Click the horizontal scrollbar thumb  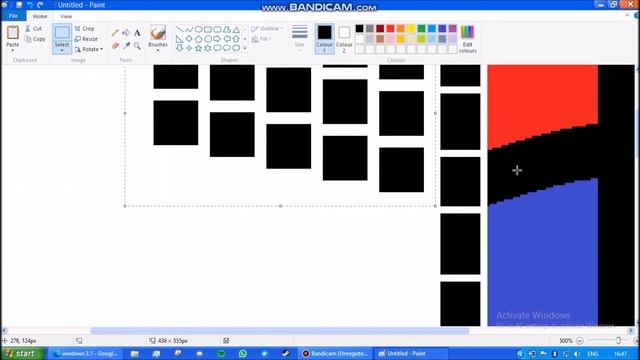tap(280, 331)
